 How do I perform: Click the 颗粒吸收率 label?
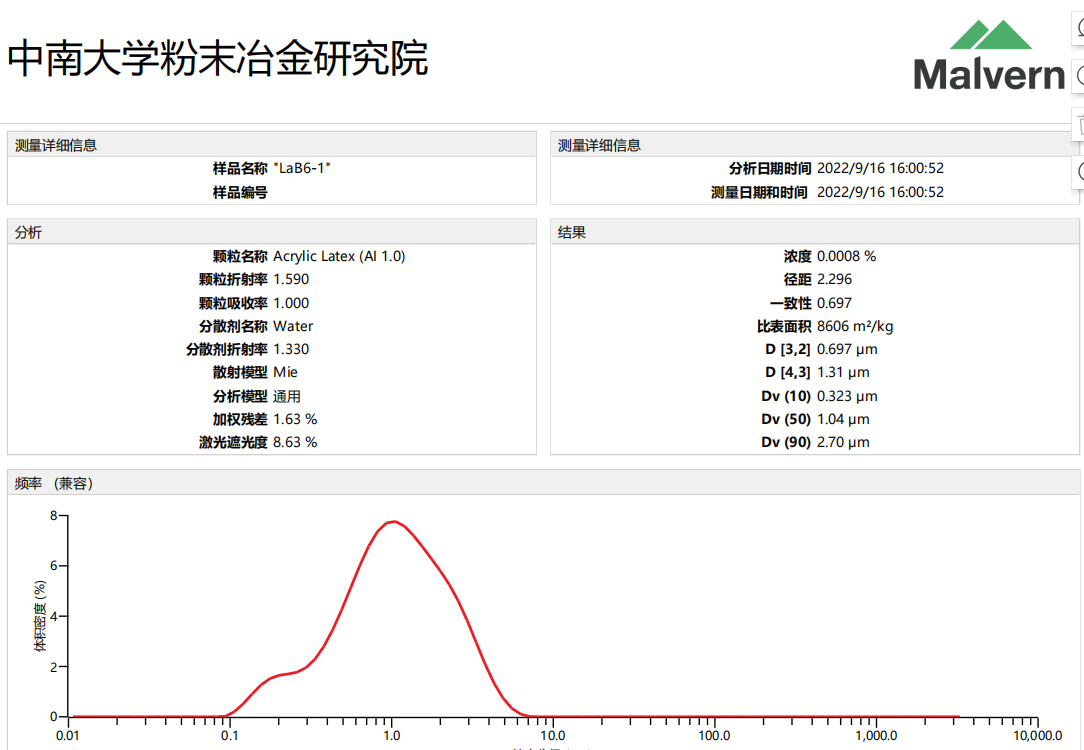[x=233, y=303]
